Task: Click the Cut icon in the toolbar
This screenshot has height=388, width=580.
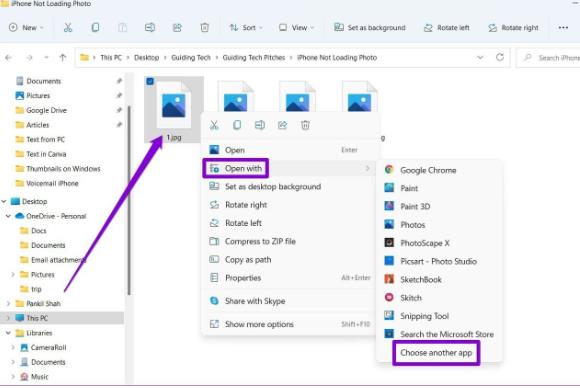Action: [68, 28]
